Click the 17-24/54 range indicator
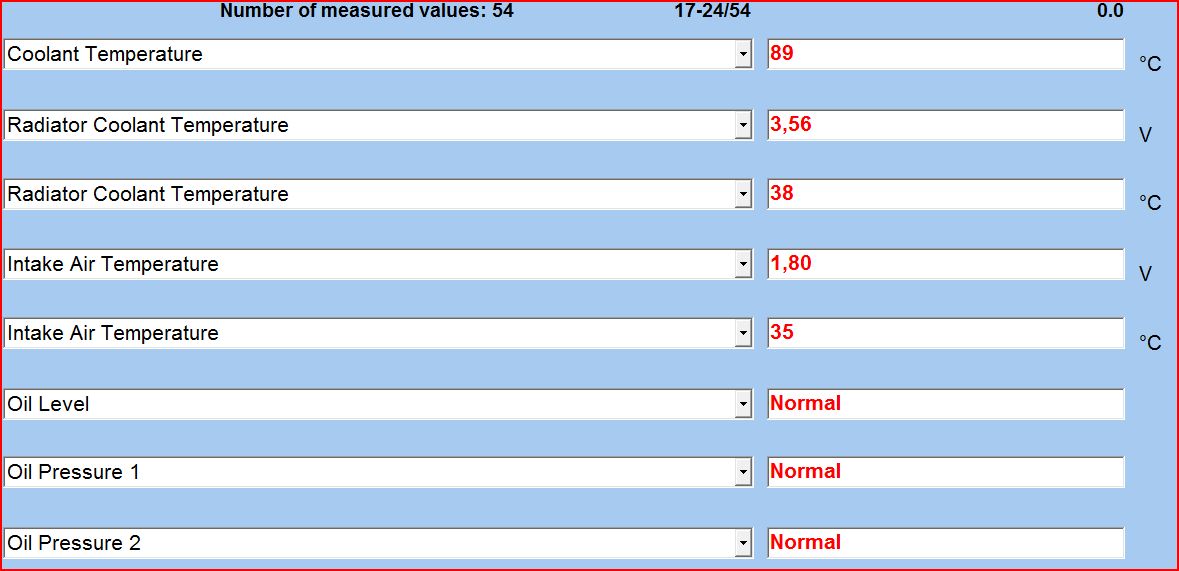Viewport: 1179px width, 571px height. [x=713, y=11]
